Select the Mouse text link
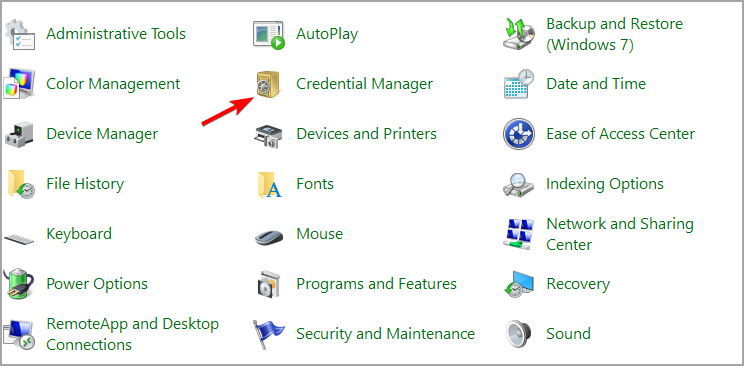This screenshot has width=744, height=366. 319,234
